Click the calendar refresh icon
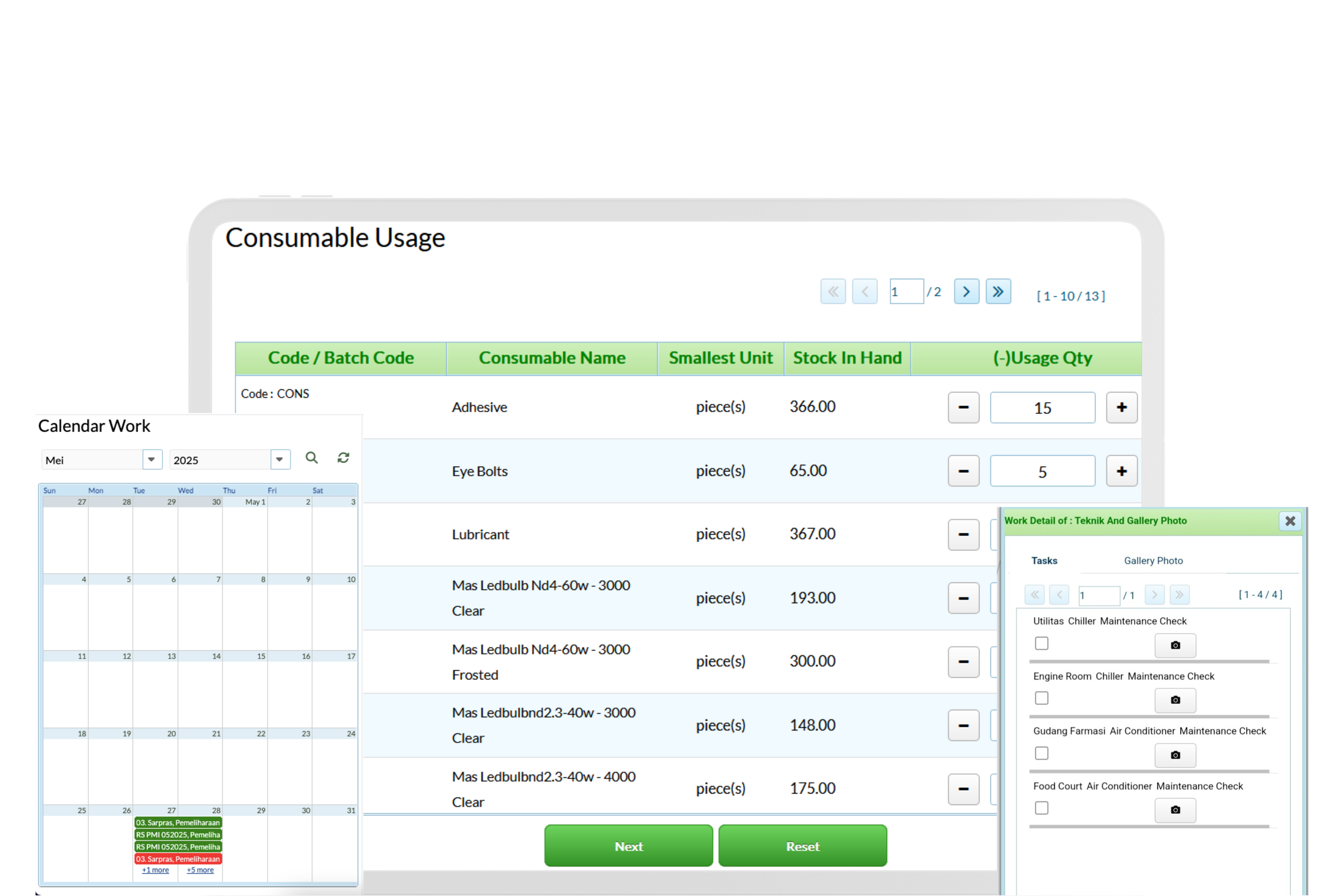This screenshot has width=1344, height=896. (343, 458)
